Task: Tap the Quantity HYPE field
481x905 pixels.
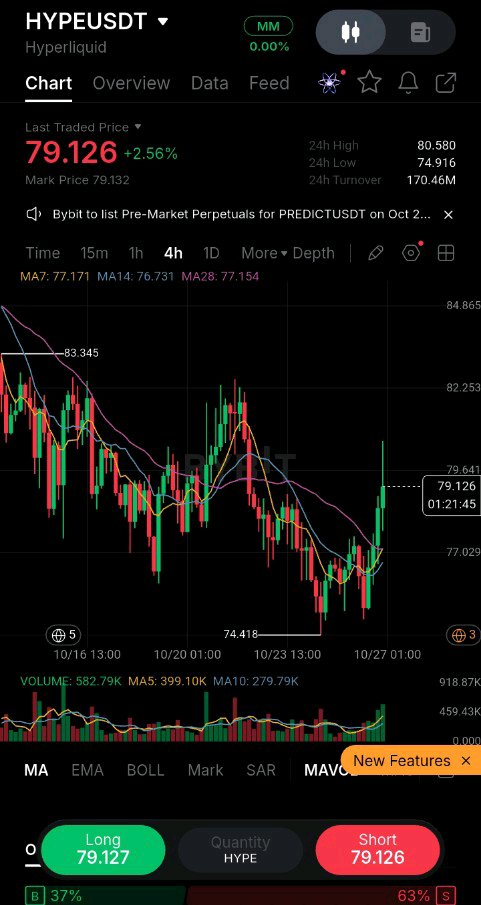Action: click(x=240, y=850)
